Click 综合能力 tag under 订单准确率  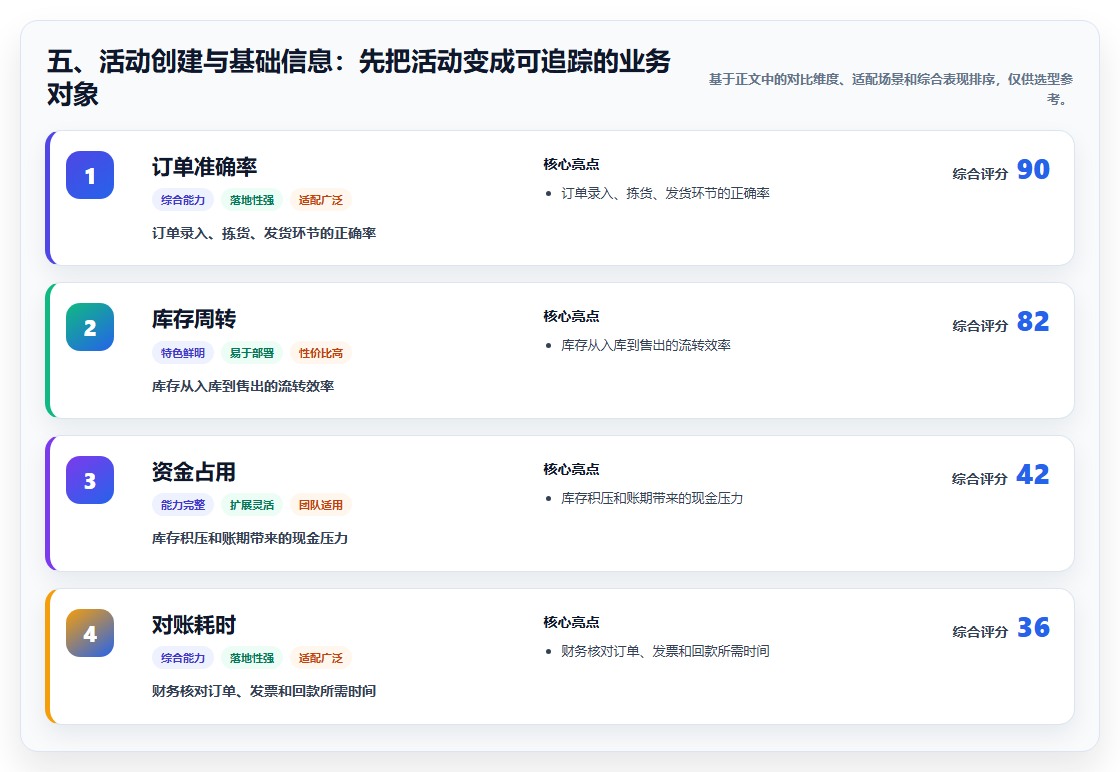(183, 200)
